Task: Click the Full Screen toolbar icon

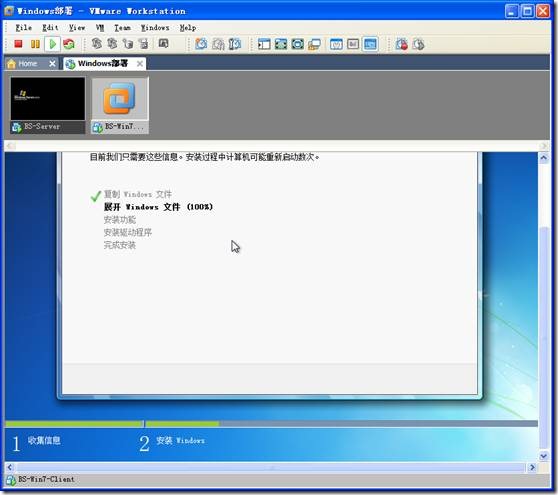Action: [x=298, y=44]
